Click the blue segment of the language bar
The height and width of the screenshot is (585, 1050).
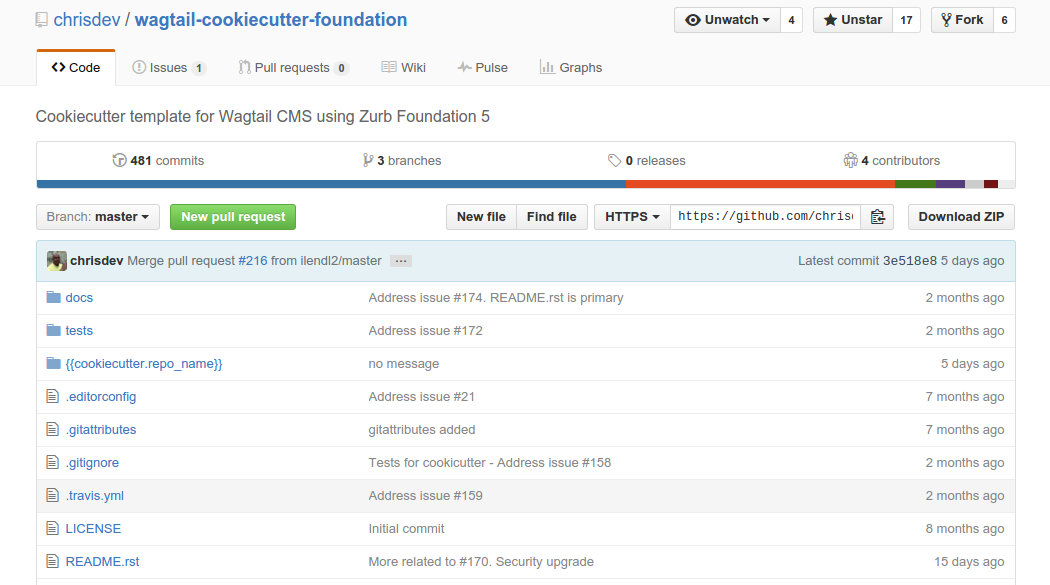click(331, 184)
